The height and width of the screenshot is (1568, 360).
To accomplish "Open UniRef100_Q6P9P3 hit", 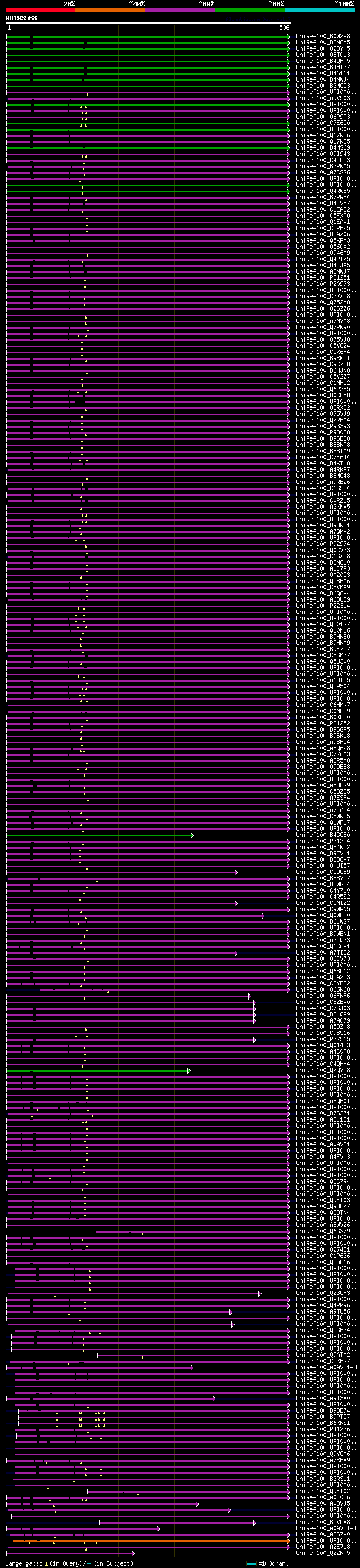I will pyautogui.click(x=323, y=117).
